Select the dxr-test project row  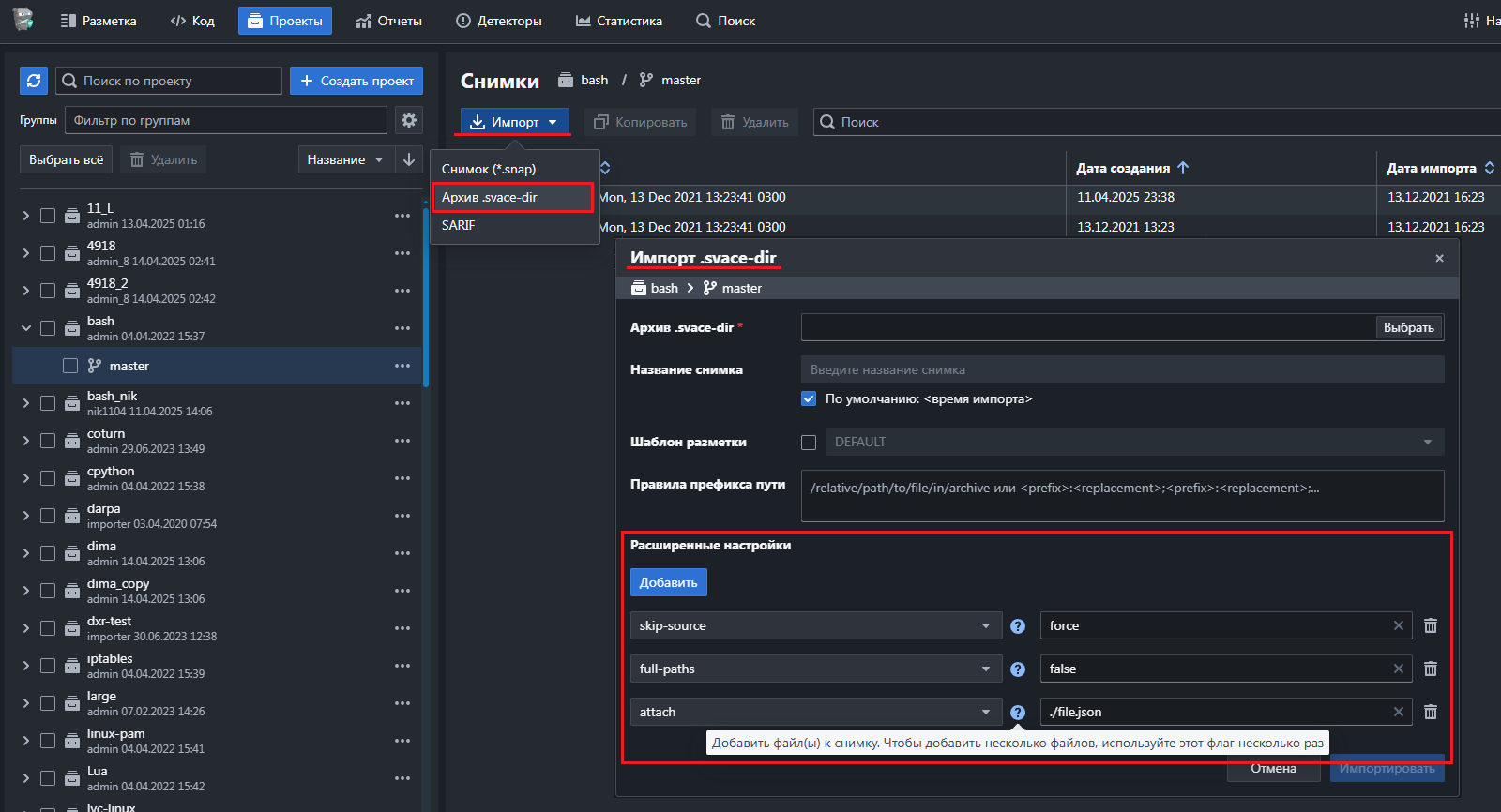tap(218, 628)
